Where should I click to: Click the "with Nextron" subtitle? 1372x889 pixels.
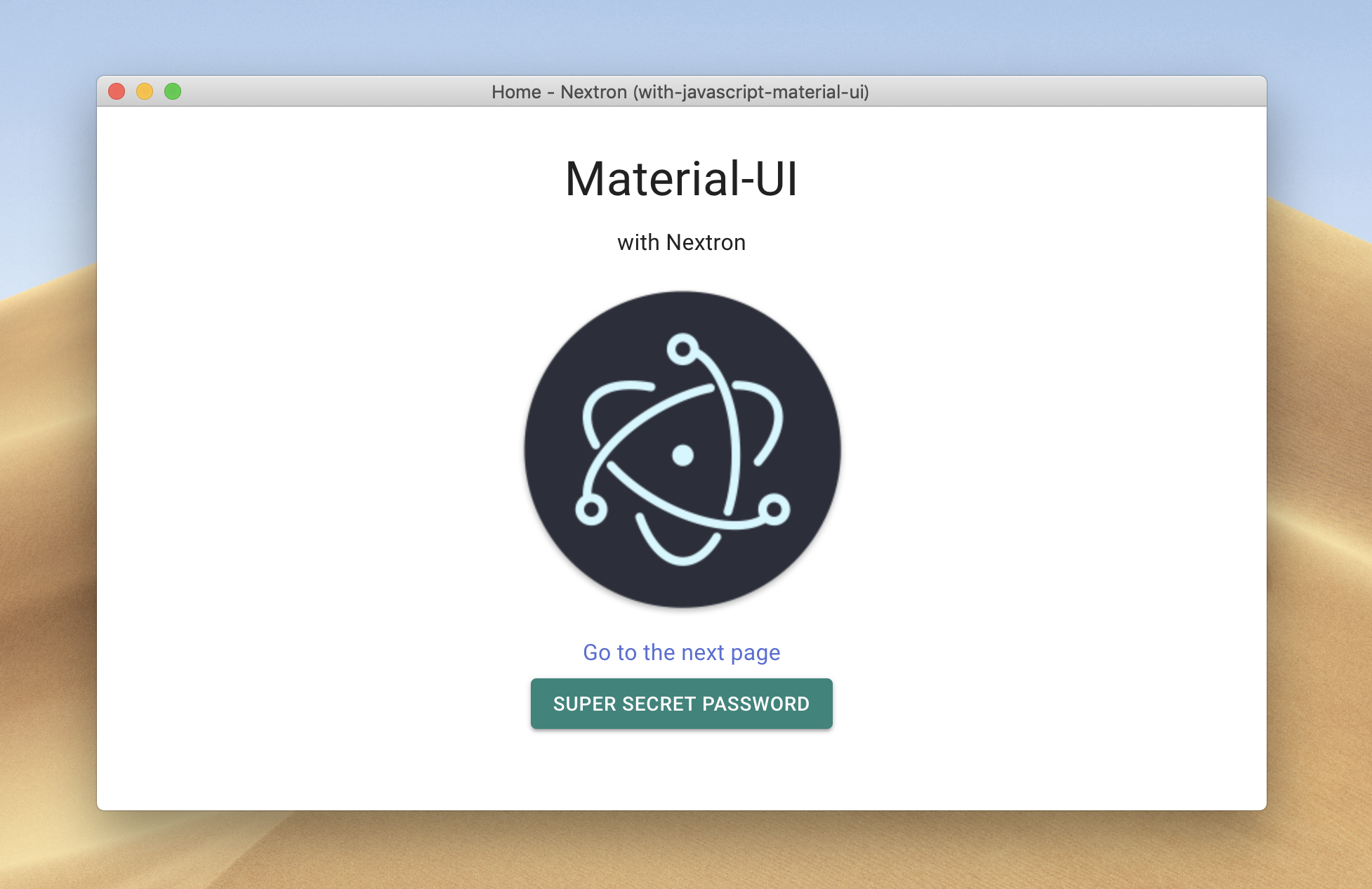(681, 242)
